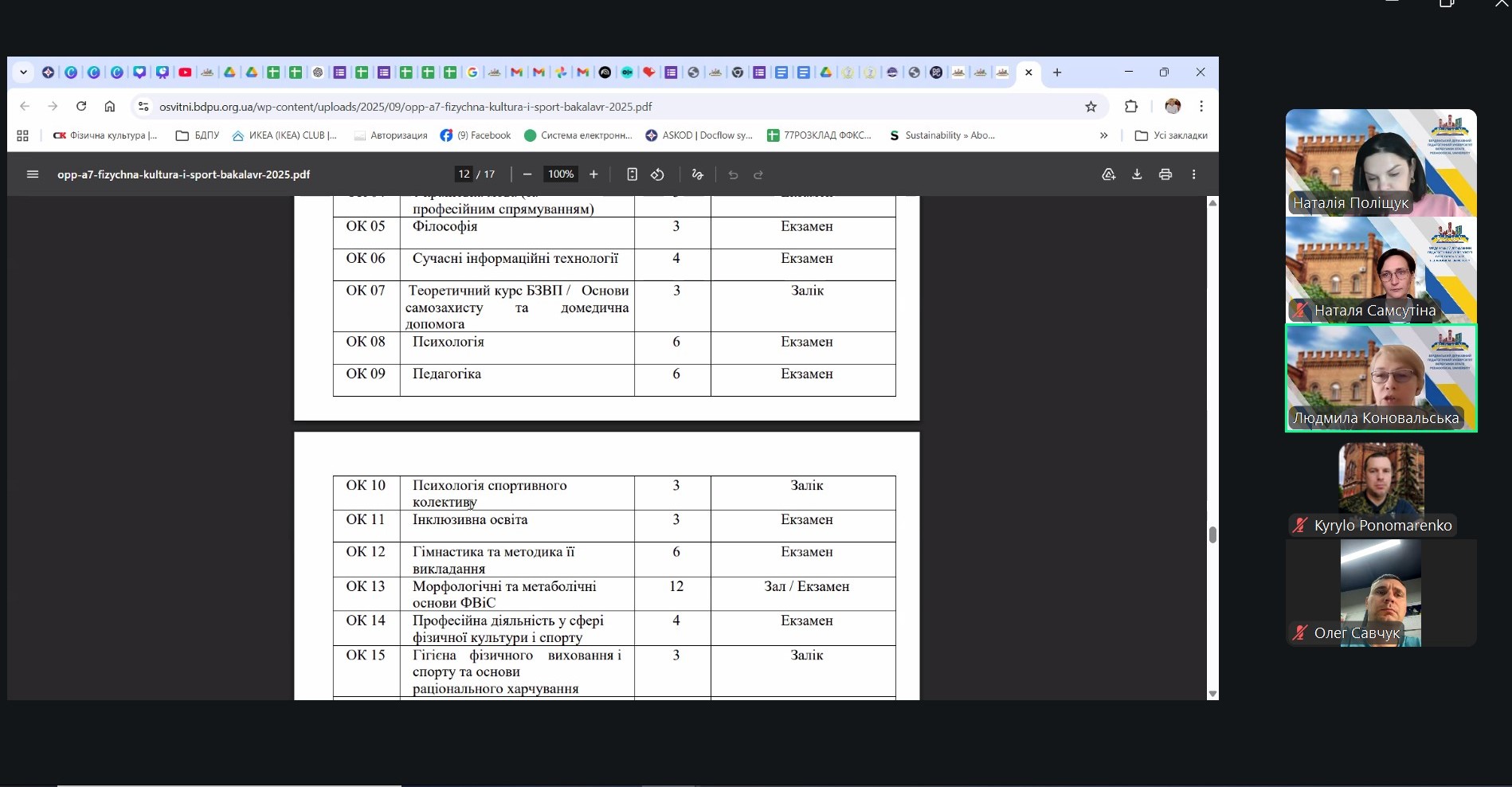
Task: Save the PDF to Google Drive
Action: point(1108,174)
